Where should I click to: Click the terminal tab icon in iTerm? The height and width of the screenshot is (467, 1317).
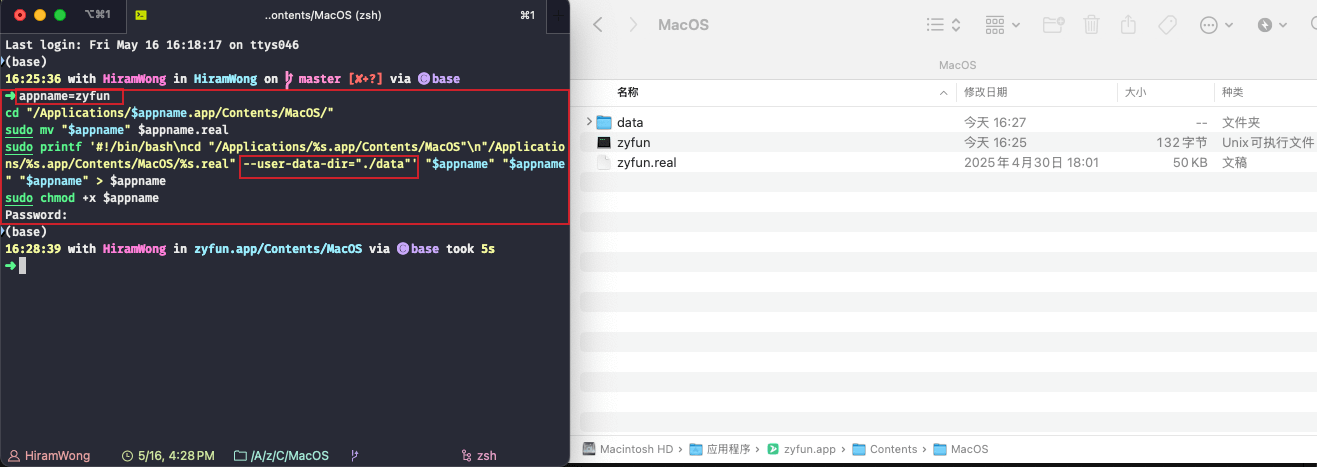[x=142, y=15]
